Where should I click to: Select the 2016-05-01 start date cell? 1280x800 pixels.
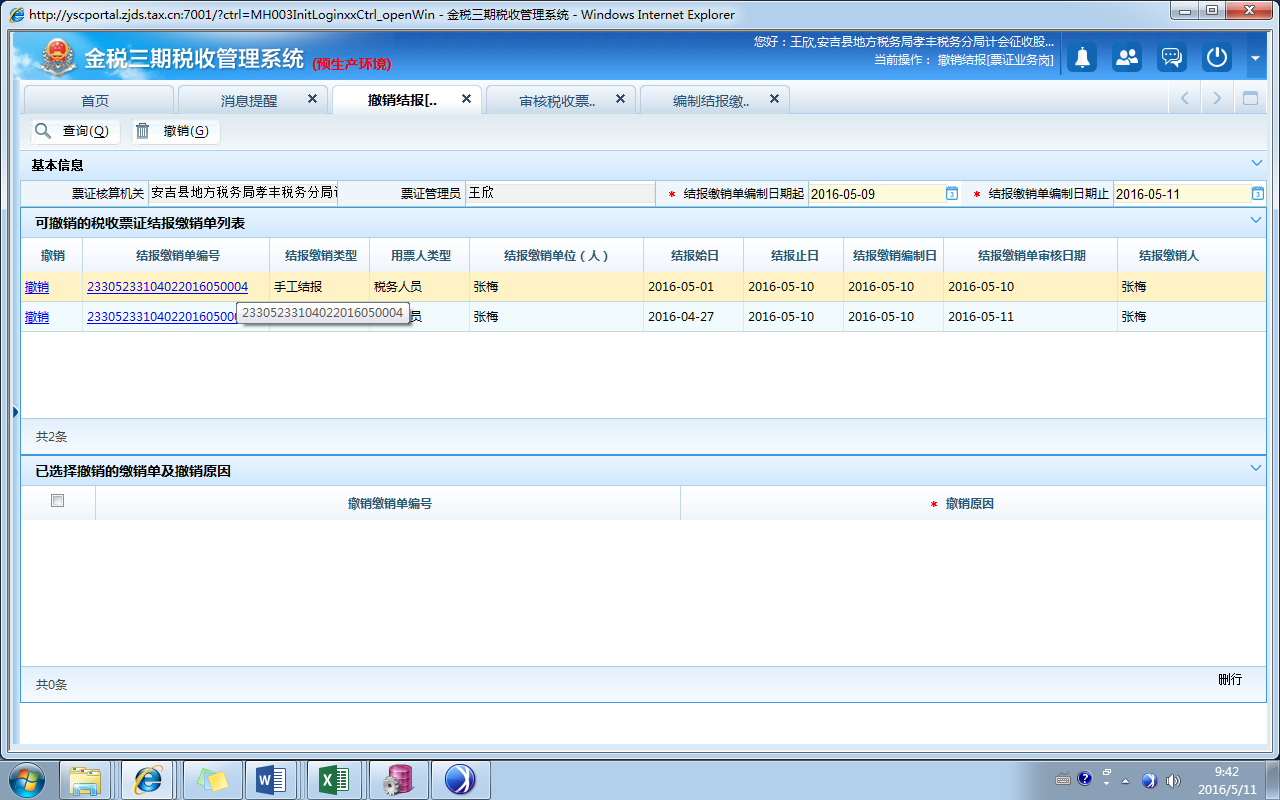(x=694, y=287)
